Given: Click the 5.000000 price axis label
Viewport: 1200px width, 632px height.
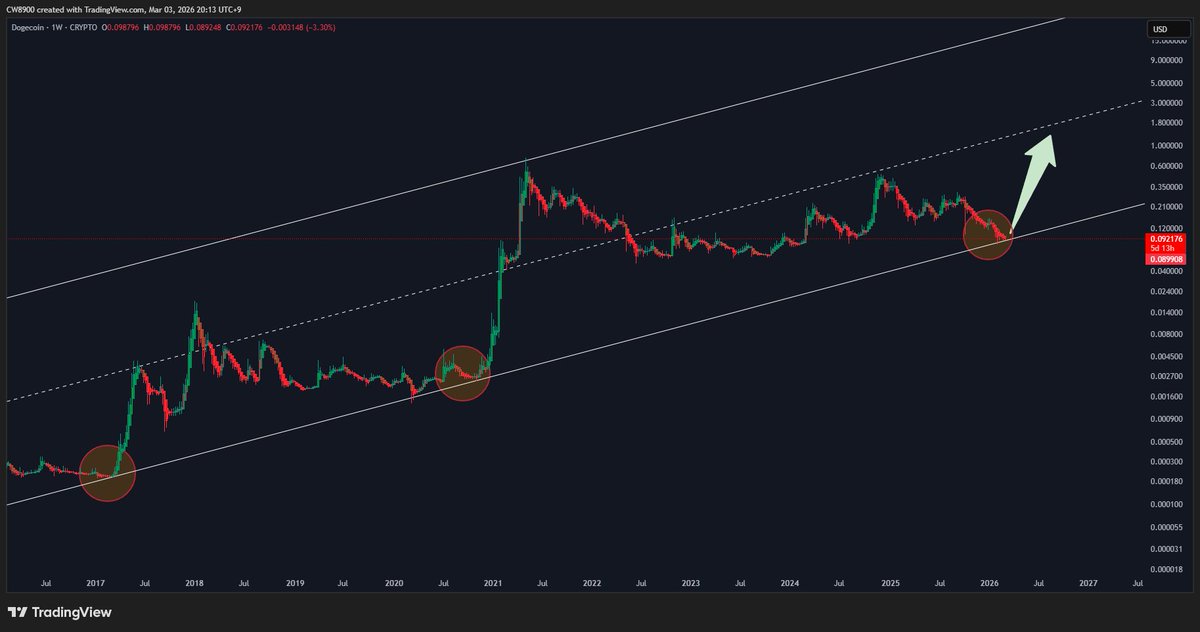Looking at the screenshot, I should pos(1165,82).
